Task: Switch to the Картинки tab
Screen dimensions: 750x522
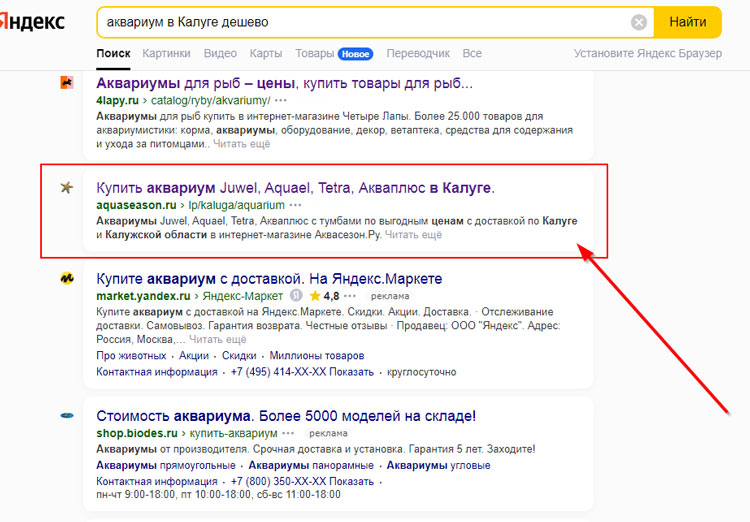Action: pyautogui.click(x=166, y=53)
